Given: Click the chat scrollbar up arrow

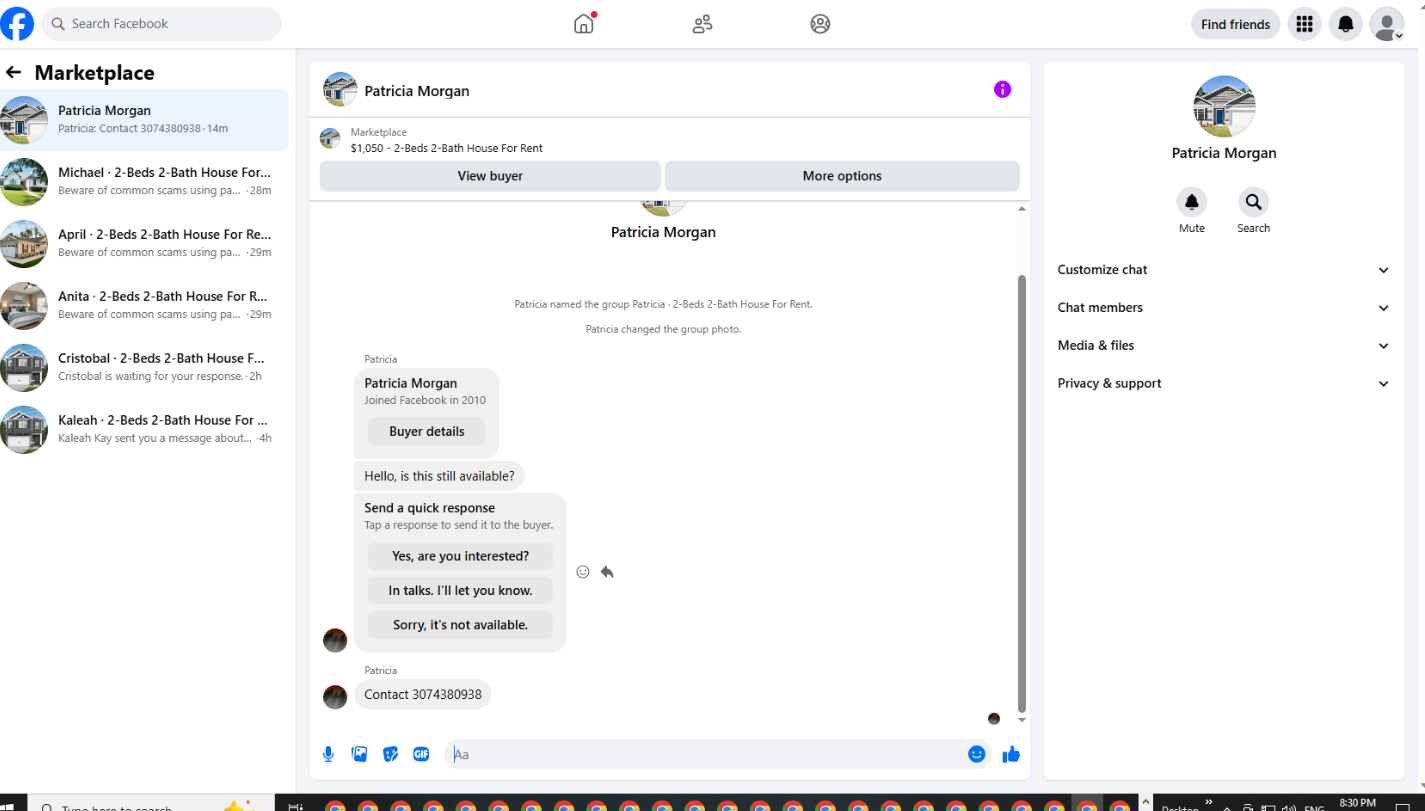Looking at the screenshot, I should point(1021,208).
